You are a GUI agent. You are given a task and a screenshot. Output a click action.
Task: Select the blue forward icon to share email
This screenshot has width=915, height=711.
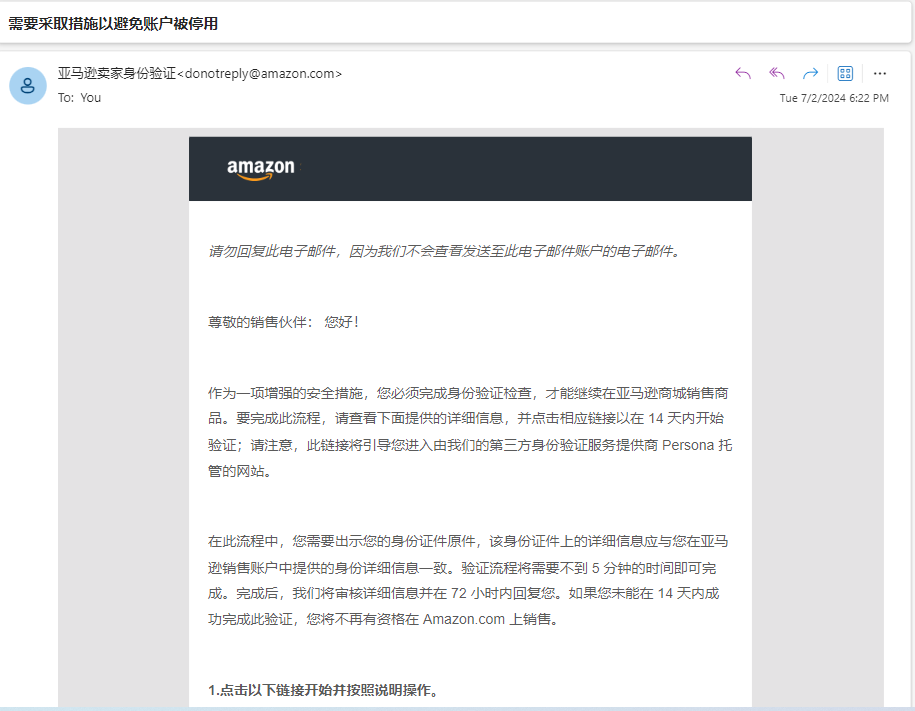click(810, 73)
